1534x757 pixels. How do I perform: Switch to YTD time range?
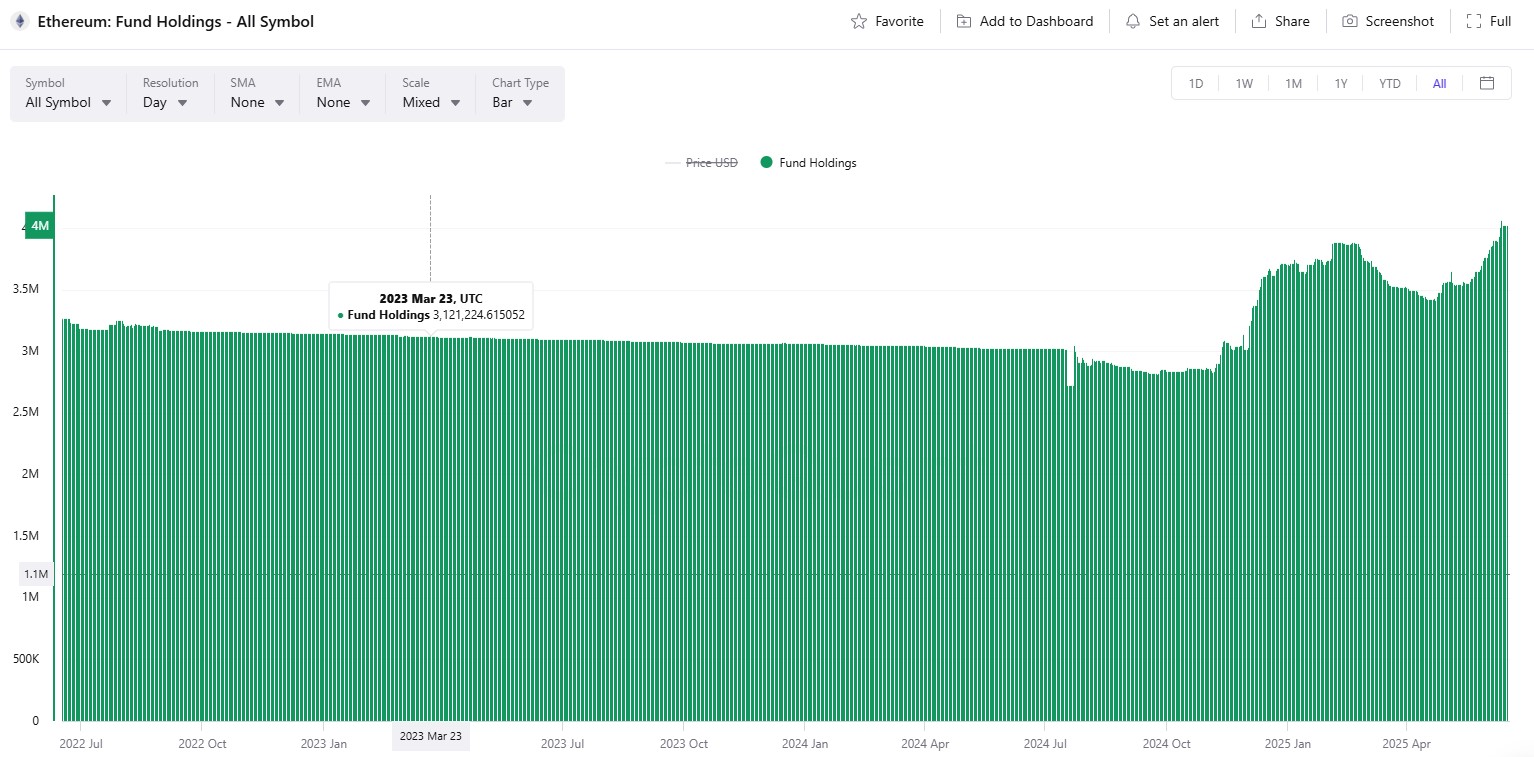(1389, 83)
